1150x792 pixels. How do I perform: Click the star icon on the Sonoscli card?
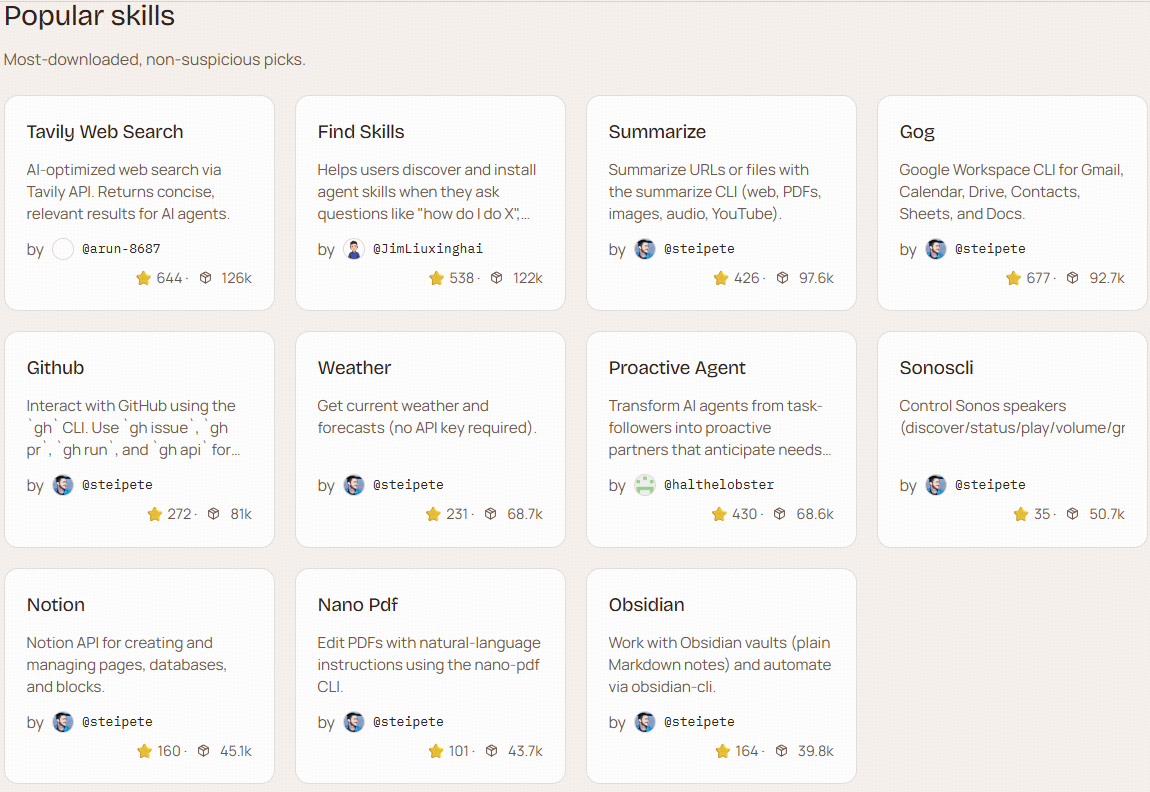tap(1020, 514)
